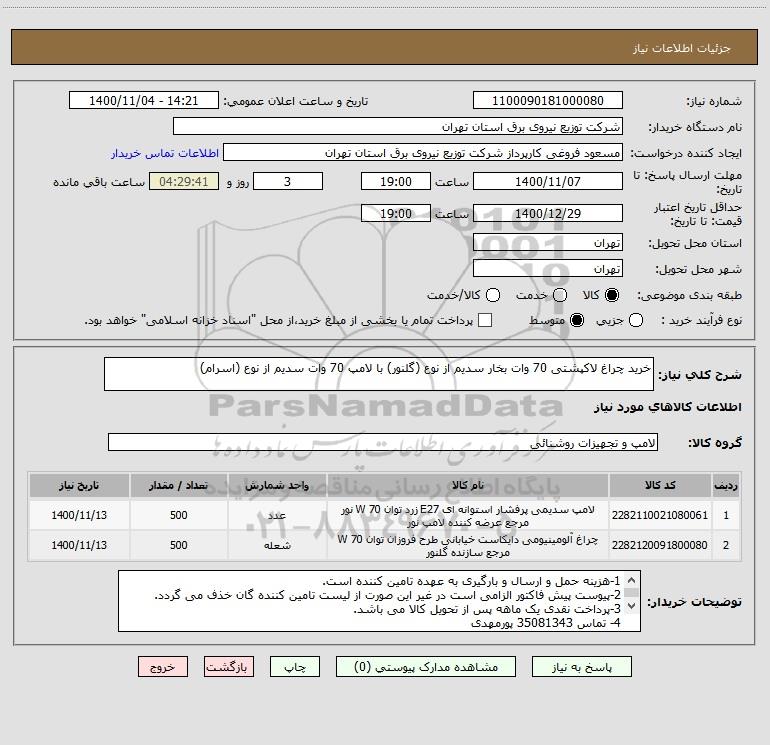This screenshot has height=745, width=770.
Task: Click the شرح کلی نیاز description box
Action: (379, 374)
